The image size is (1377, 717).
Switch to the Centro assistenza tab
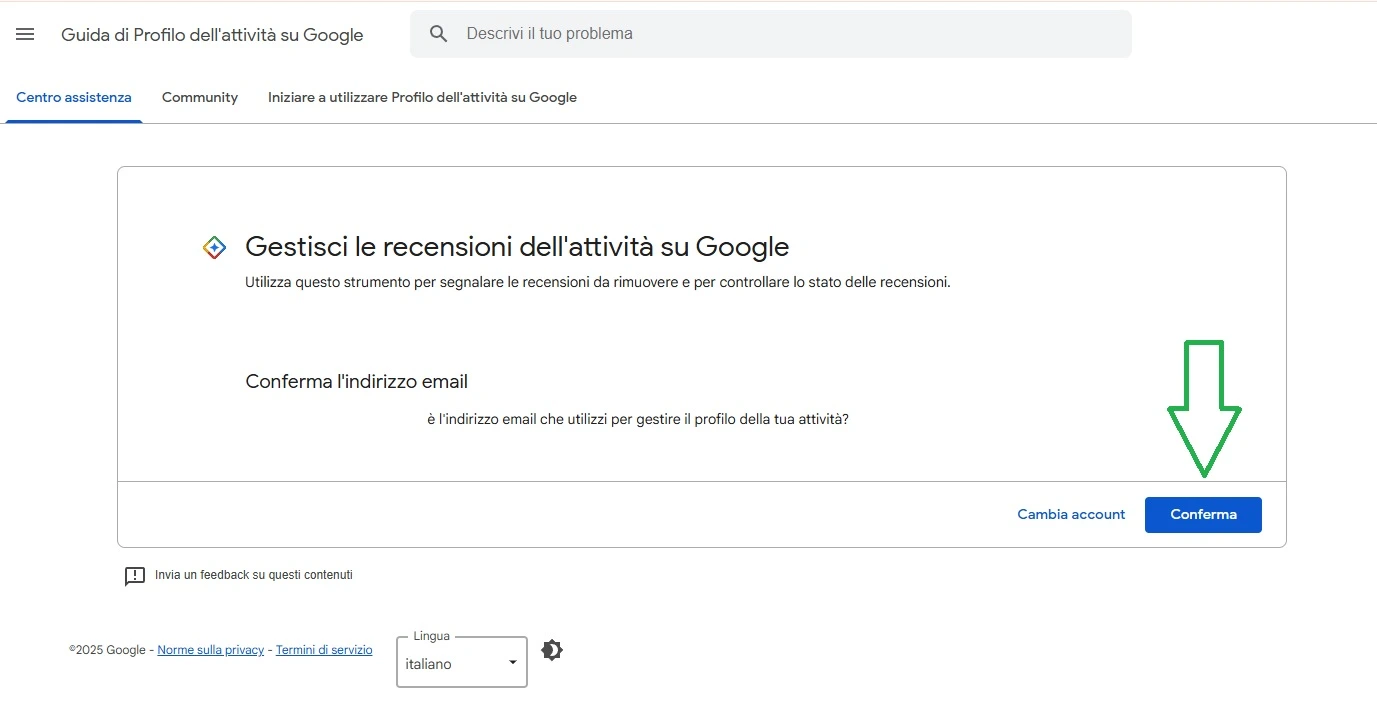point(74,98)
